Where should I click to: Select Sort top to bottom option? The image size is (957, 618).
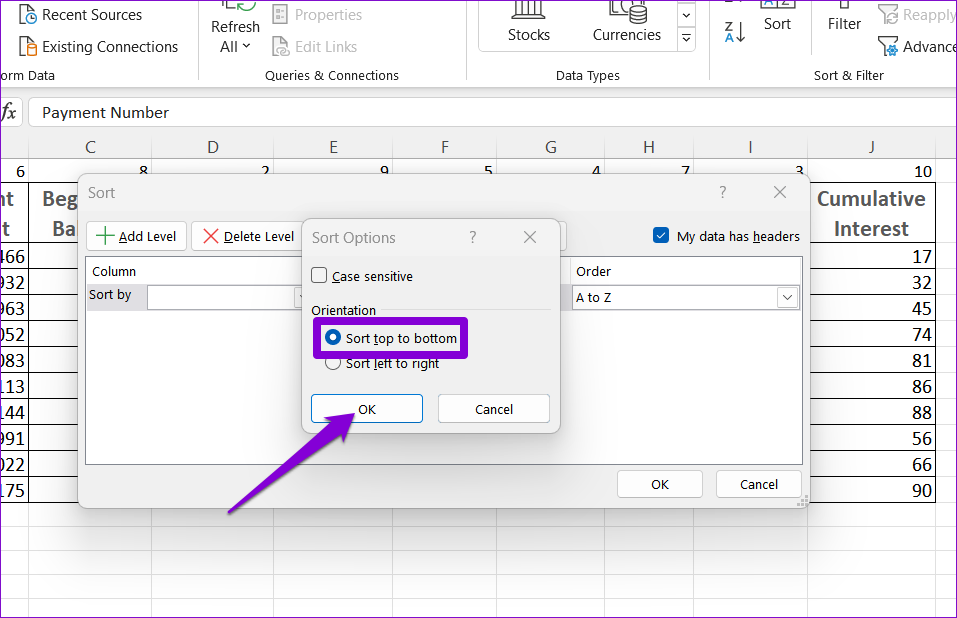[333, 338]
